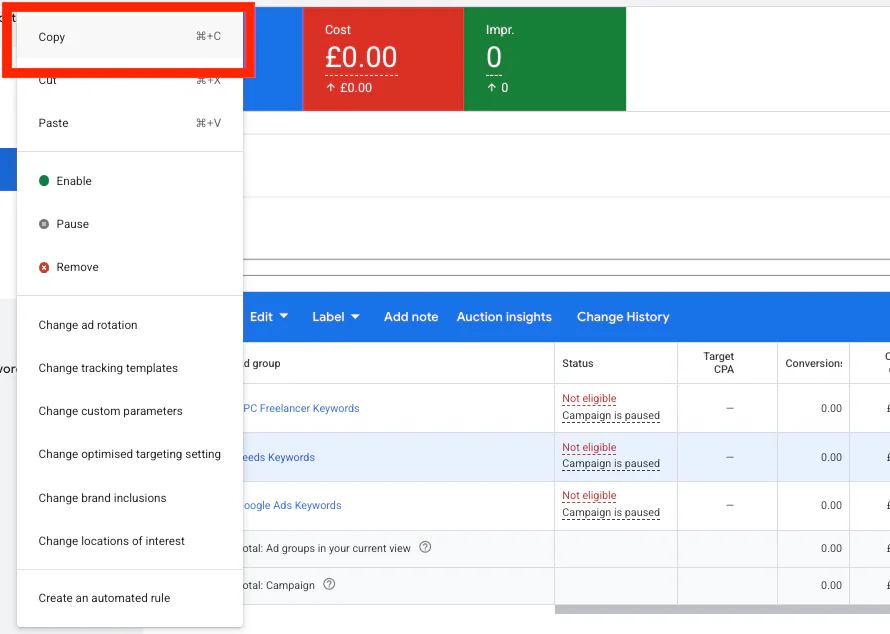Open the eeds Keywords ad group
890x634 pixels.
pyautogui.click(x=279, y=457)
